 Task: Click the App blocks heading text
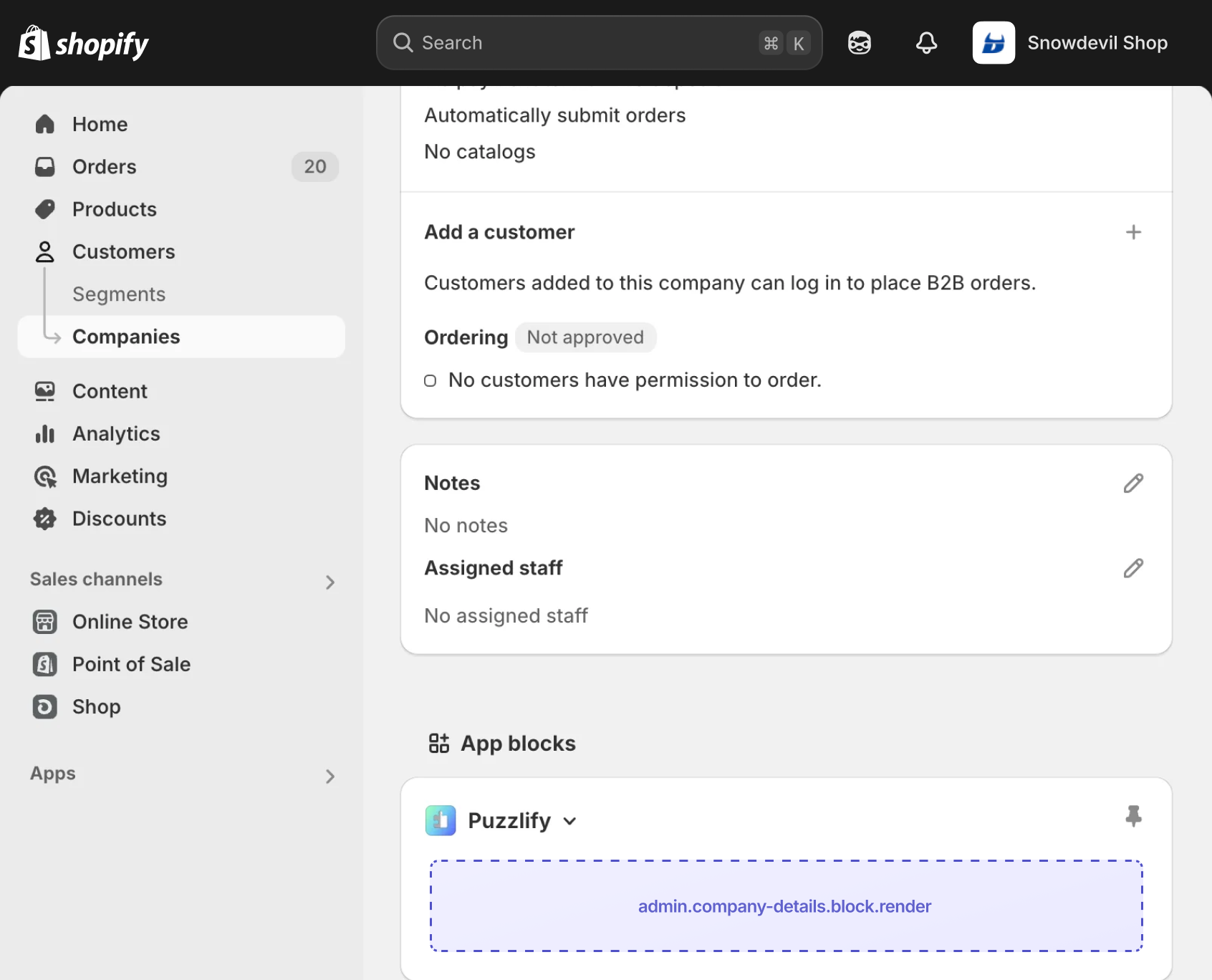click(x=518, y=744)
